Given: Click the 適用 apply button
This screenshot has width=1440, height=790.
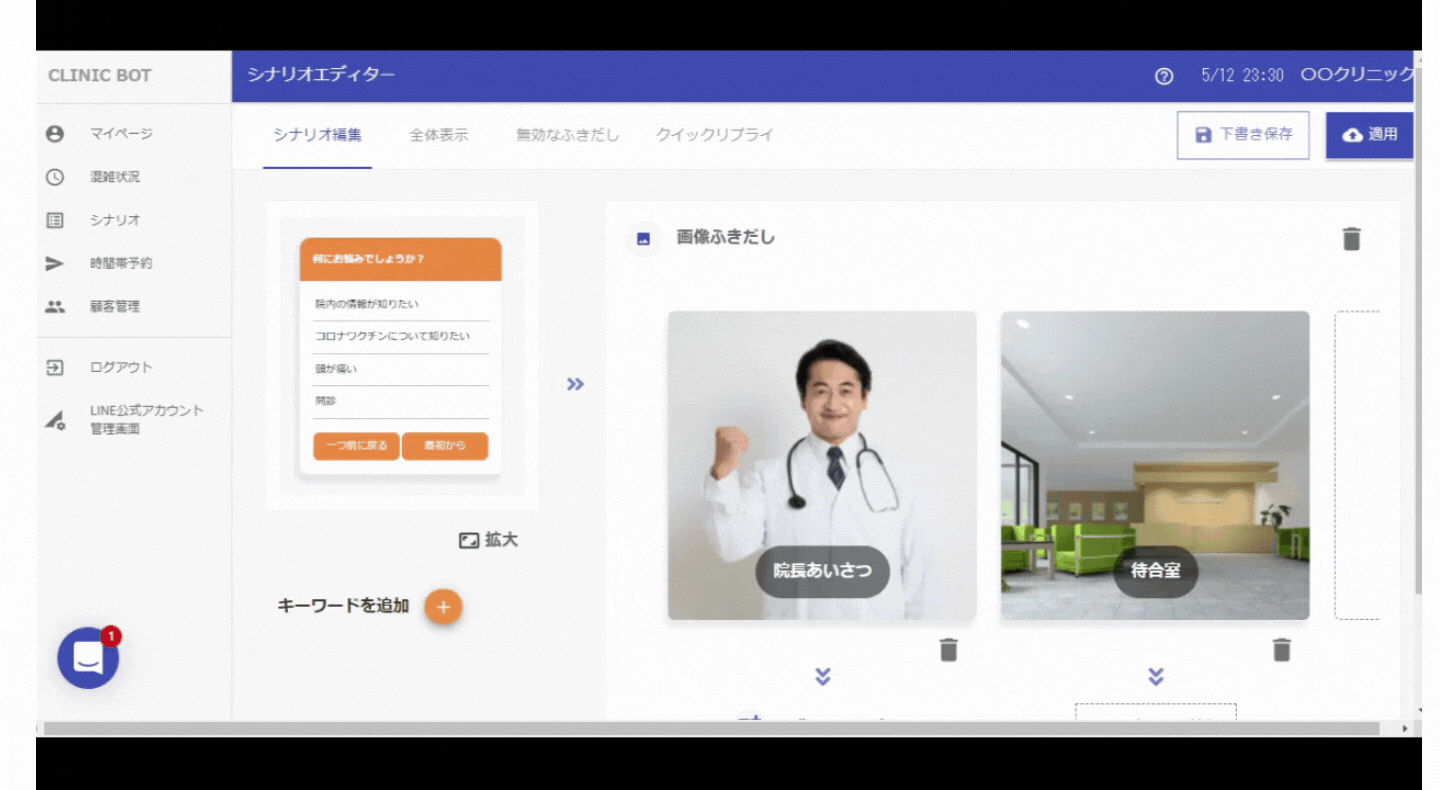Looking at the screenshot, I should click(x=1369, y=135).
